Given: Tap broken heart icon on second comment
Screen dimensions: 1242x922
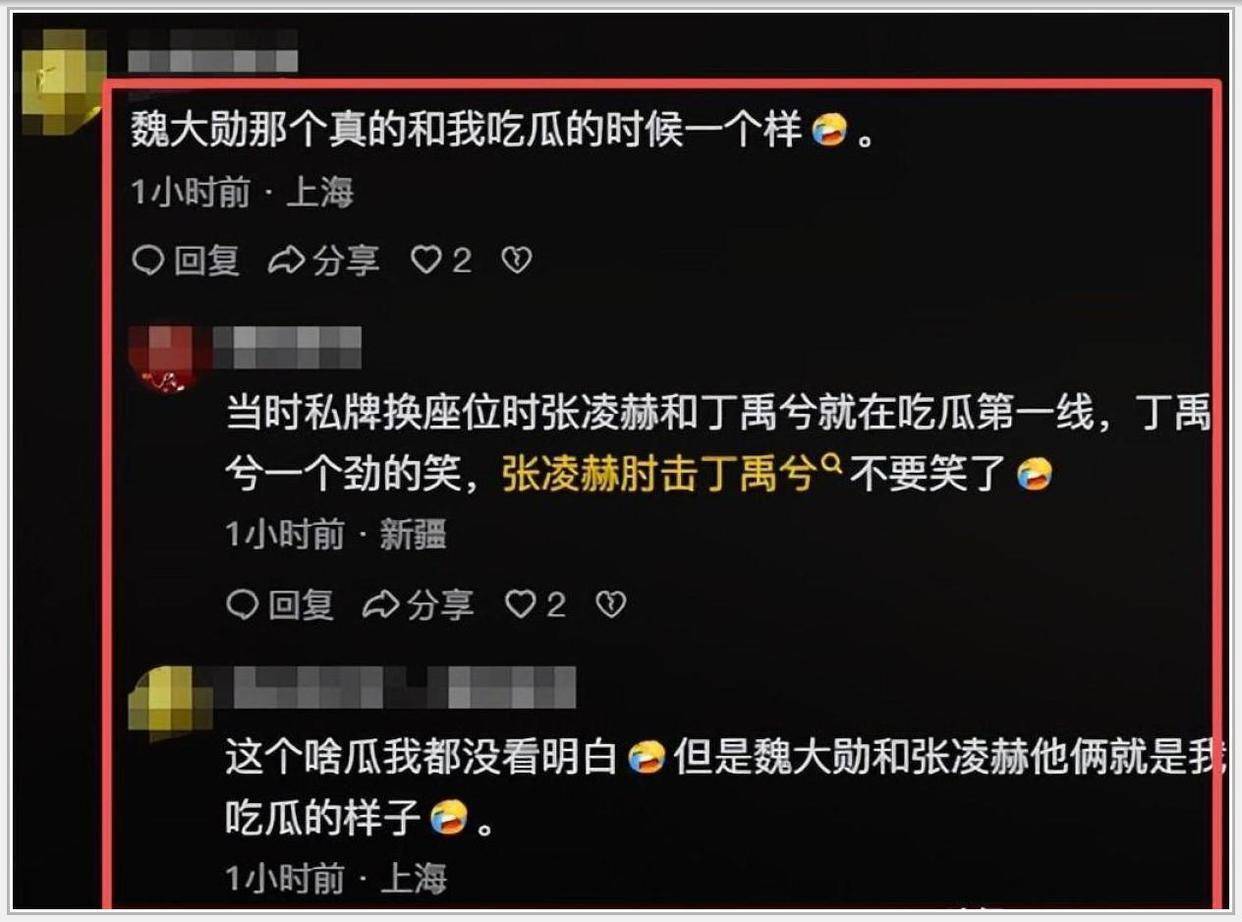Looking at the screenshot, I should [611, 604].
